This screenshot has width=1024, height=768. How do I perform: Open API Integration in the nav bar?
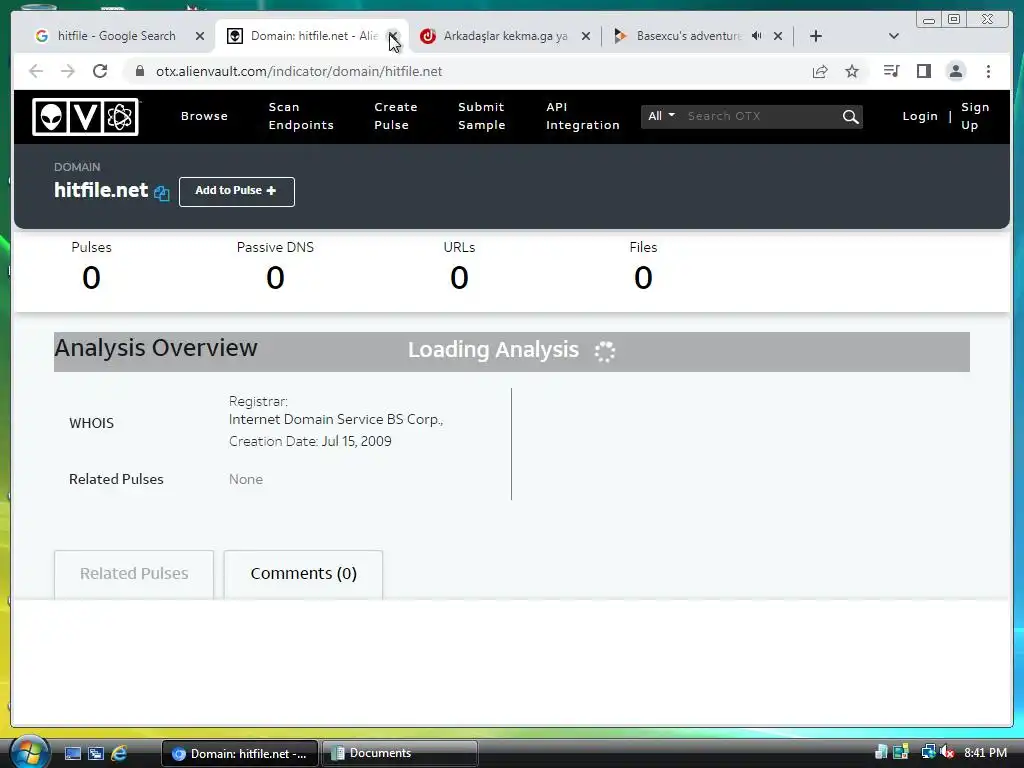click(x=583, y=116)
